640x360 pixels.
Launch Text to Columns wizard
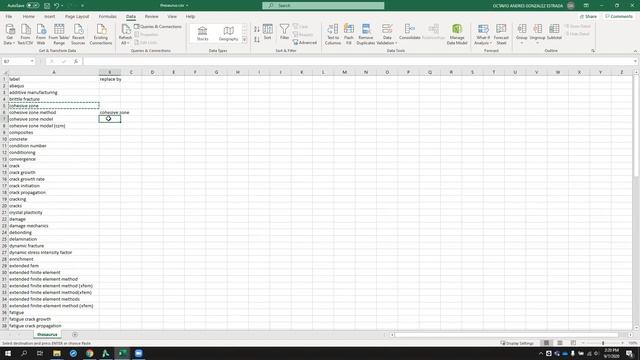point(333,34)
